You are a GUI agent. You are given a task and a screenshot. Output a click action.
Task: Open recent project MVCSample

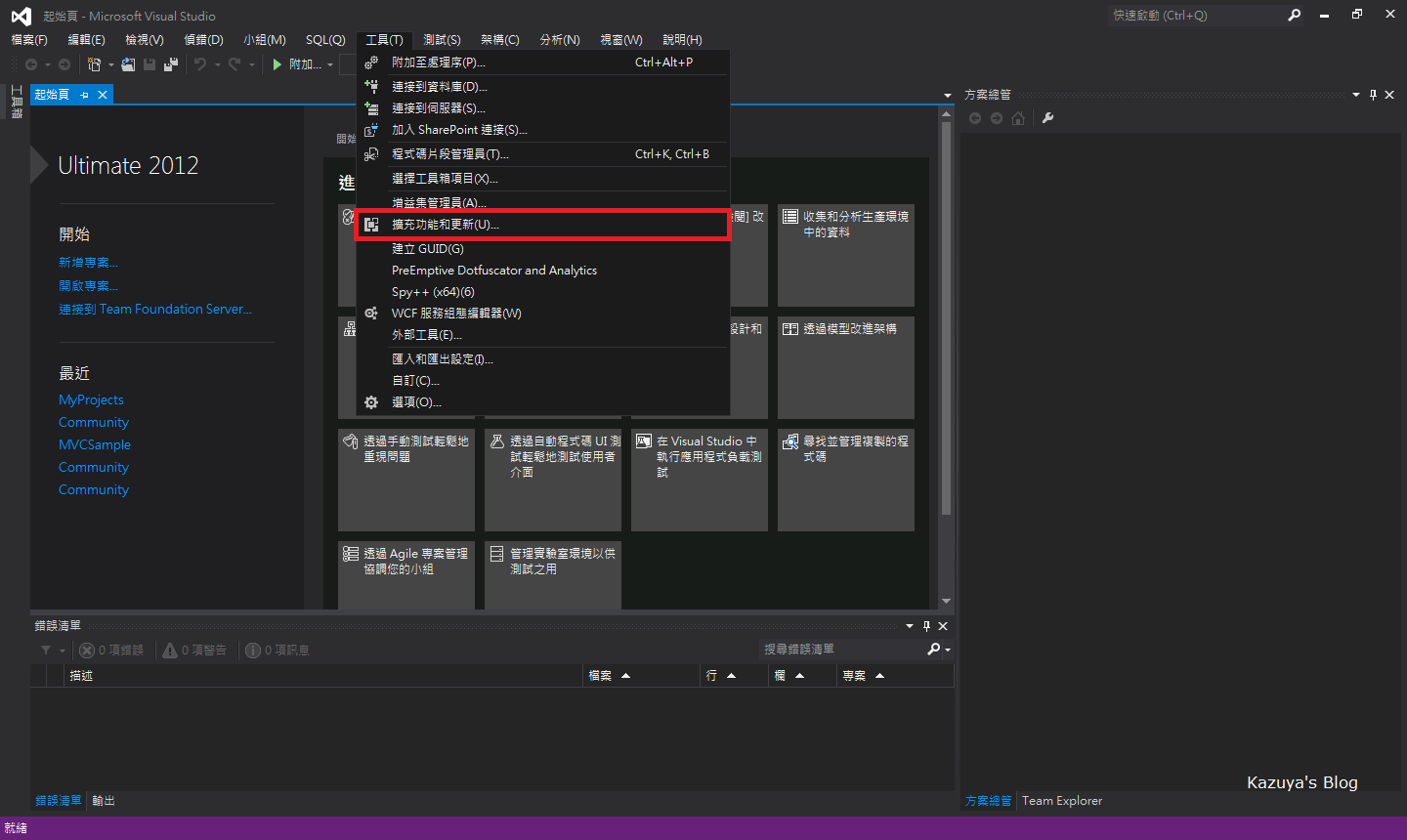(95, 444)
